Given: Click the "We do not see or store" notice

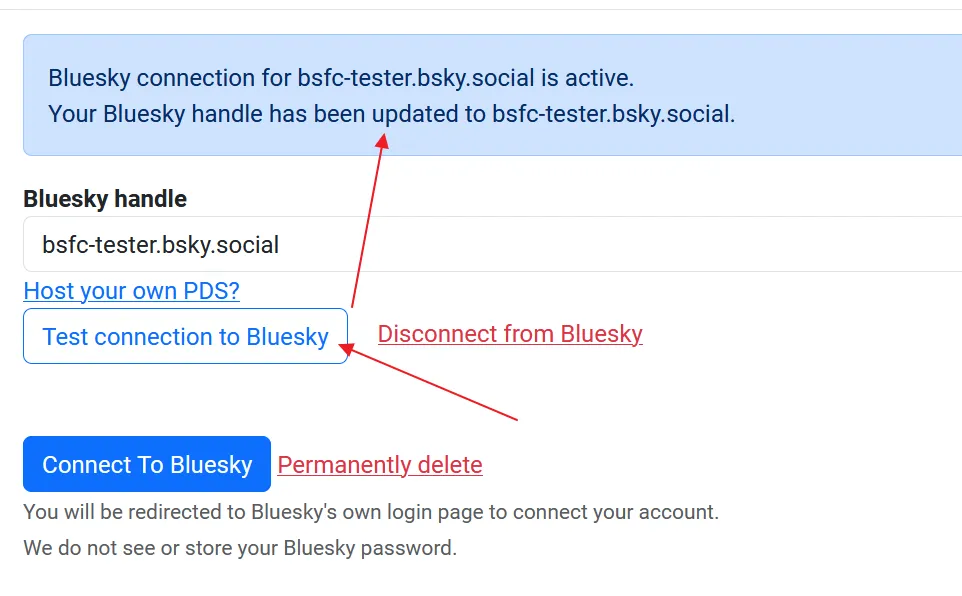Looking at the screenshot, I should click(240, 547).
